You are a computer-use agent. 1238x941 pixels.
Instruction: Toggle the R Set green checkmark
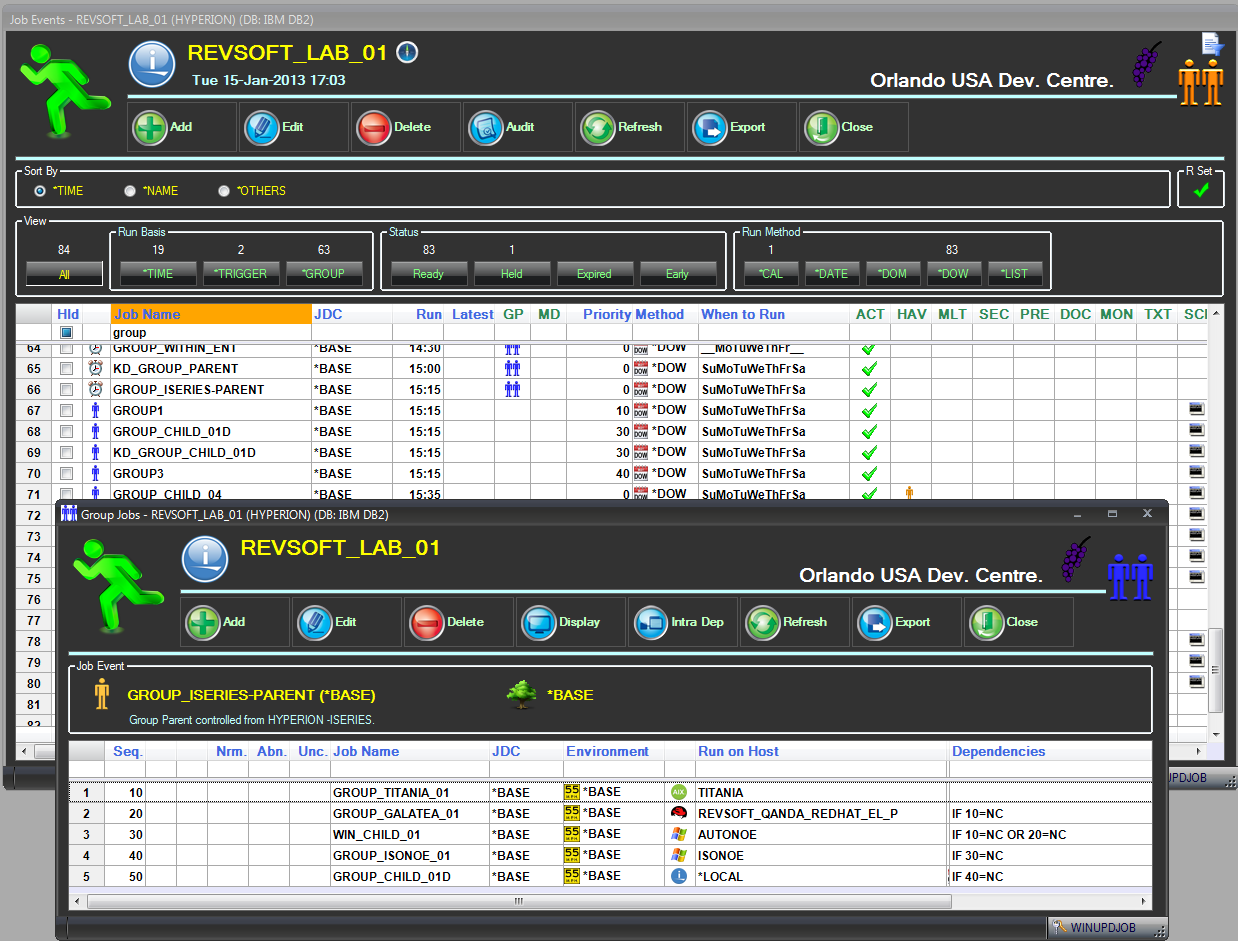pyautogui.click(x=1201, y=191)
